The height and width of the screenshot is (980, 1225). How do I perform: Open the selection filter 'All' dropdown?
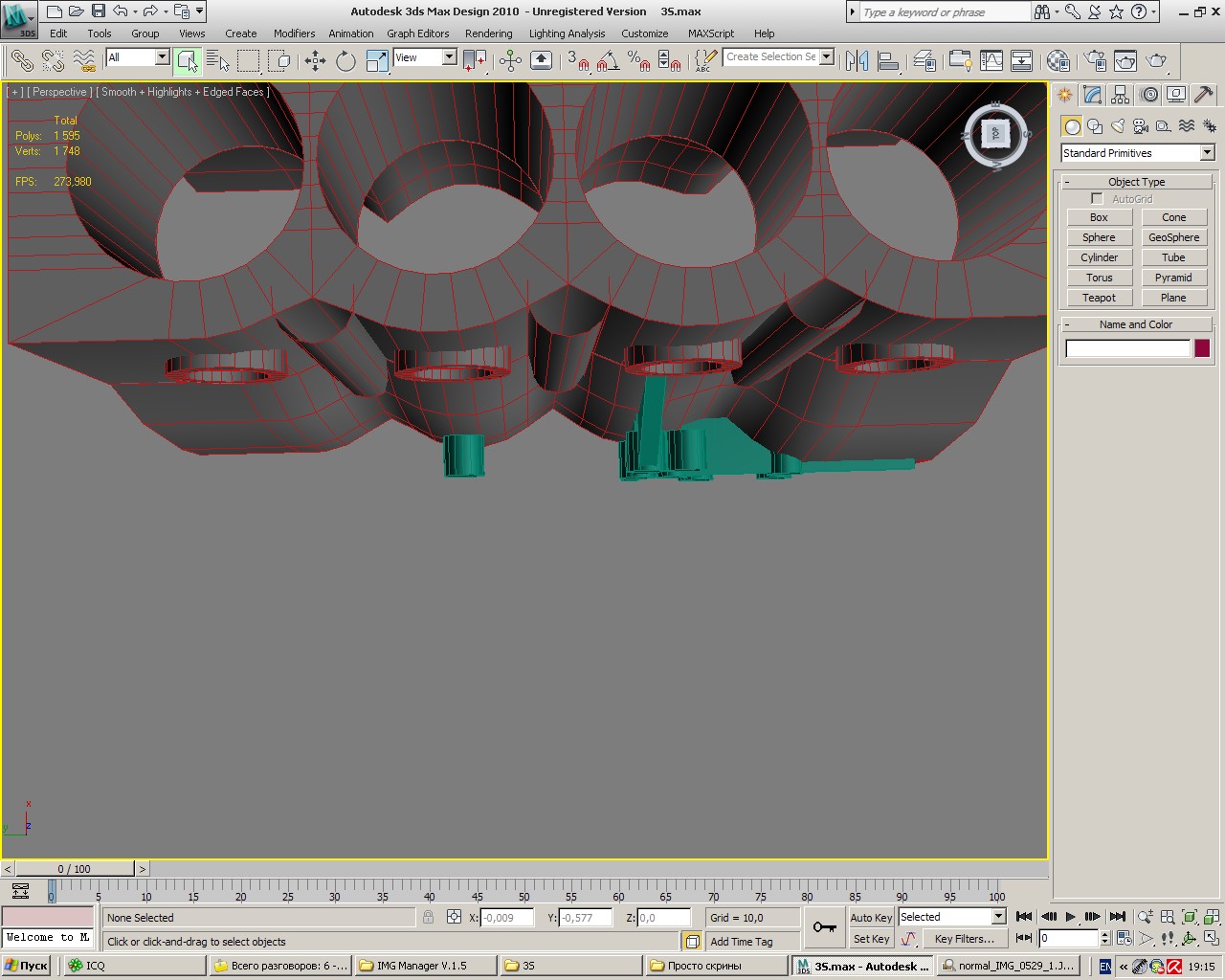[x=162, y=57]
